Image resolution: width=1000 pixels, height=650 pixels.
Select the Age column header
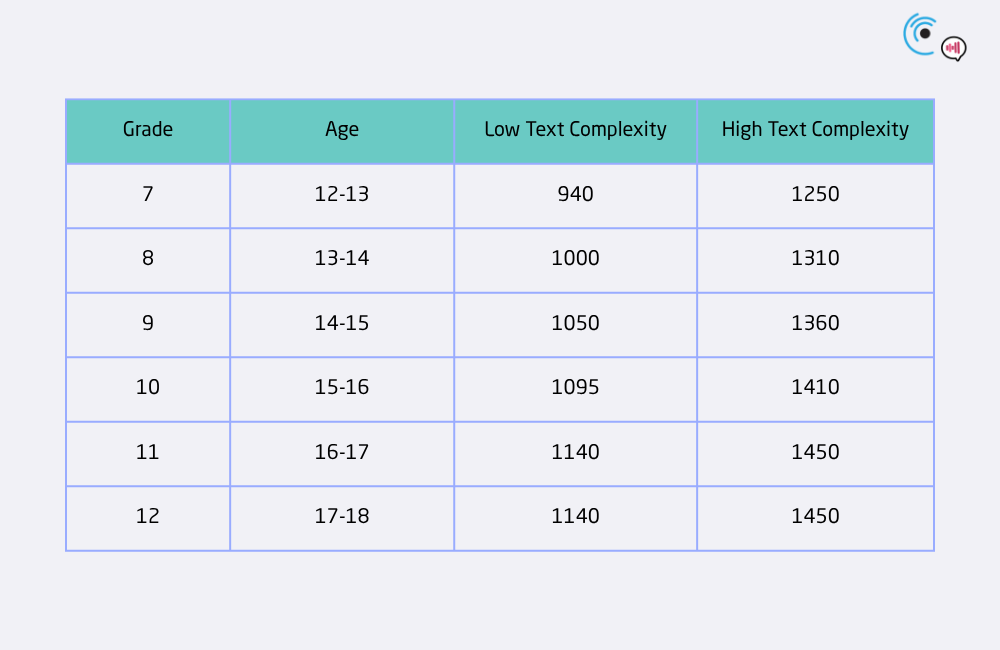coord(342,131)
